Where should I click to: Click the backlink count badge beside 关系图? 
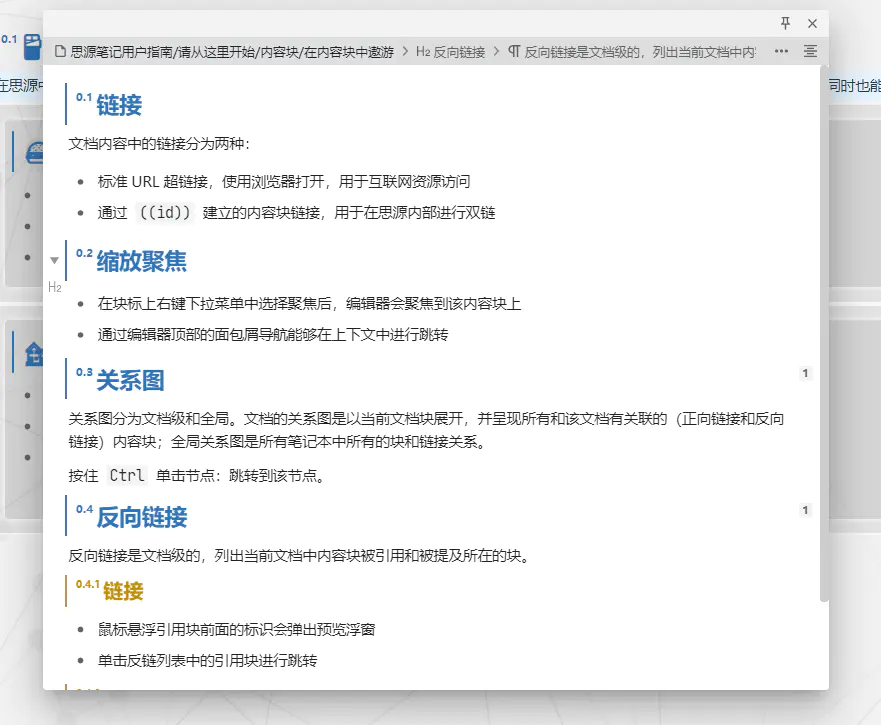pyautogui.click(x=805, y=373)
